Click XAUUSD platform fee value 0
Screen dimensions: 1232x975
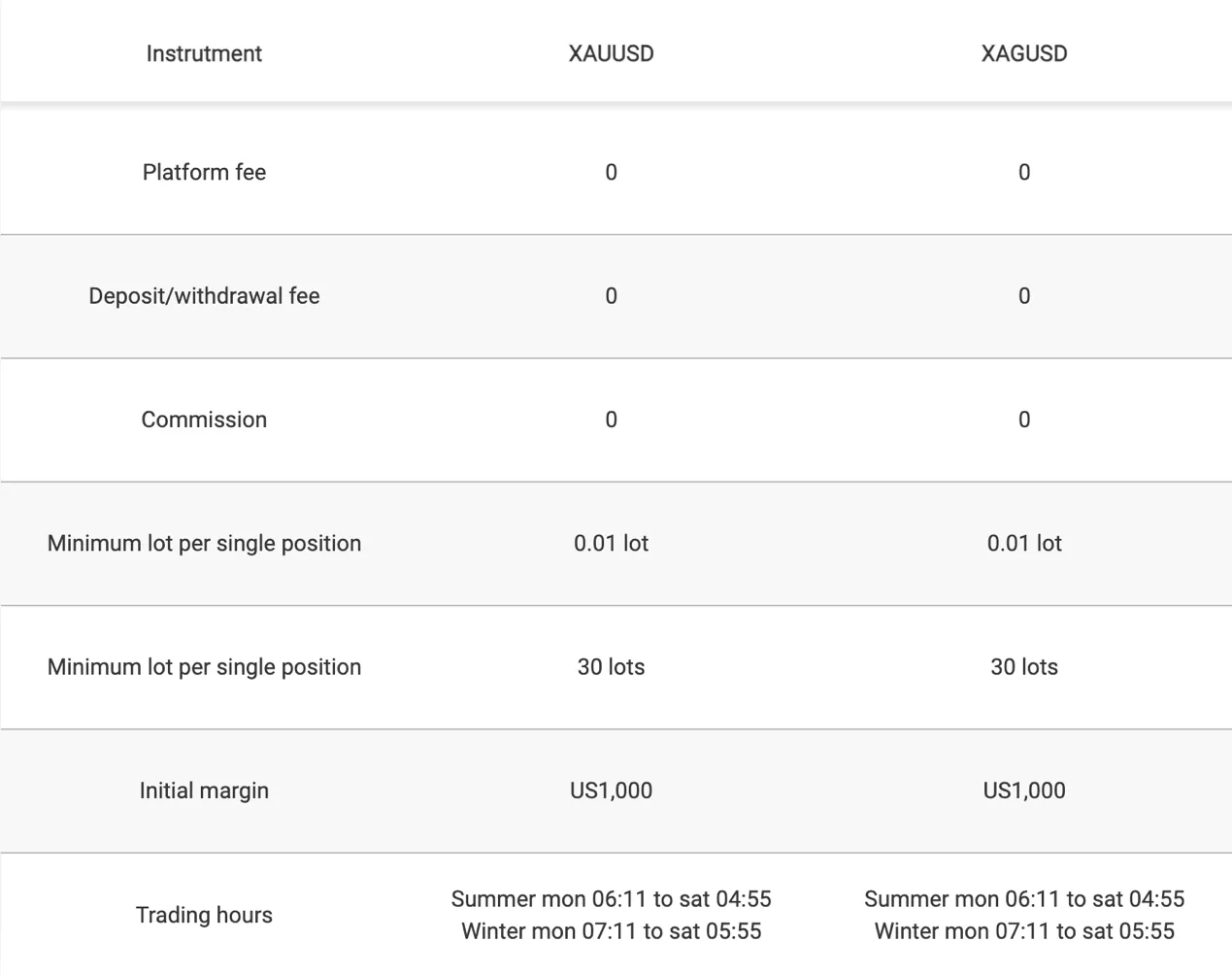tap(611, 172)
